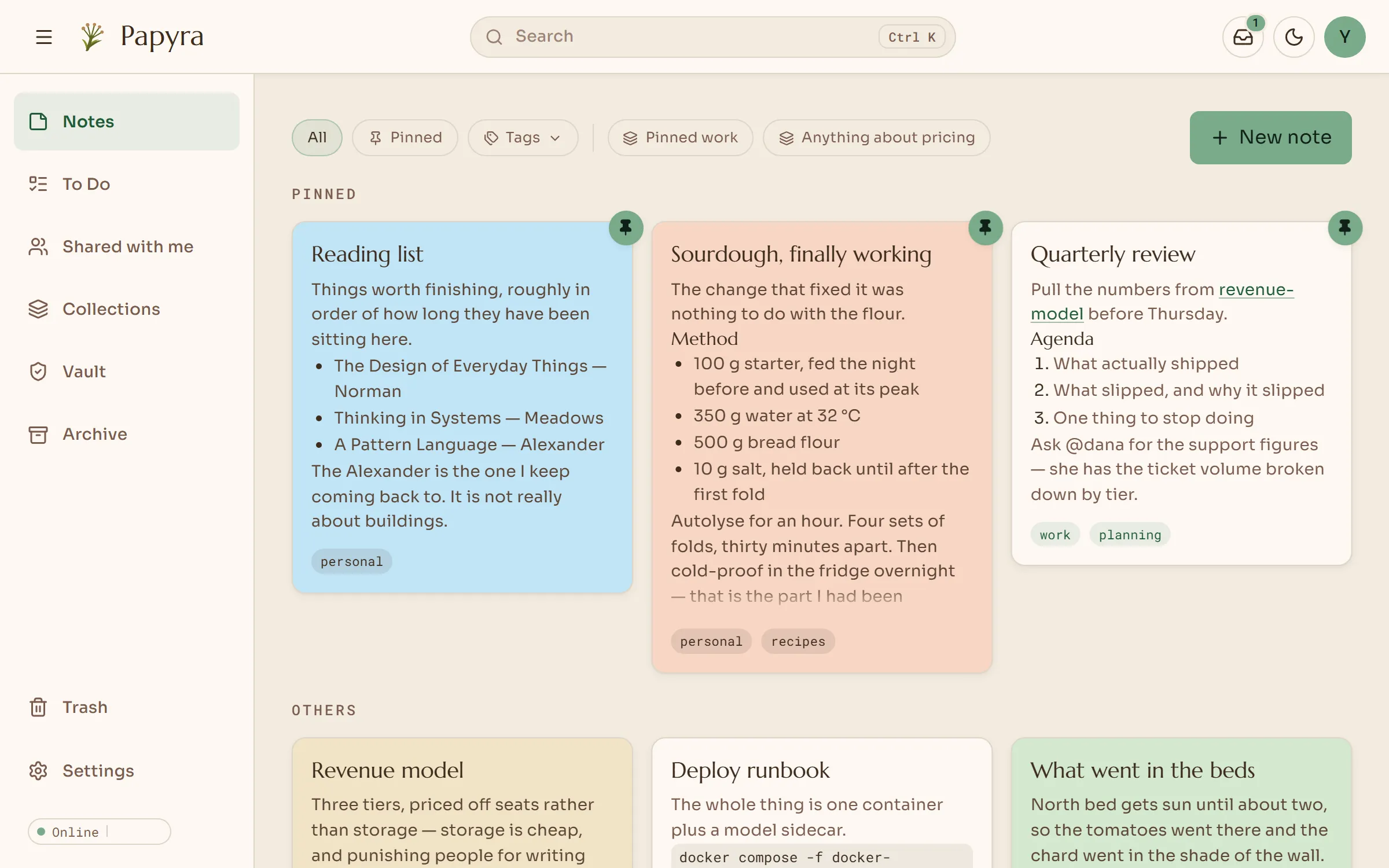The width and height of the screenshot is (1389, 868).
Task: Open the Deploy runbook note
Action: click(x=822, y=803)
